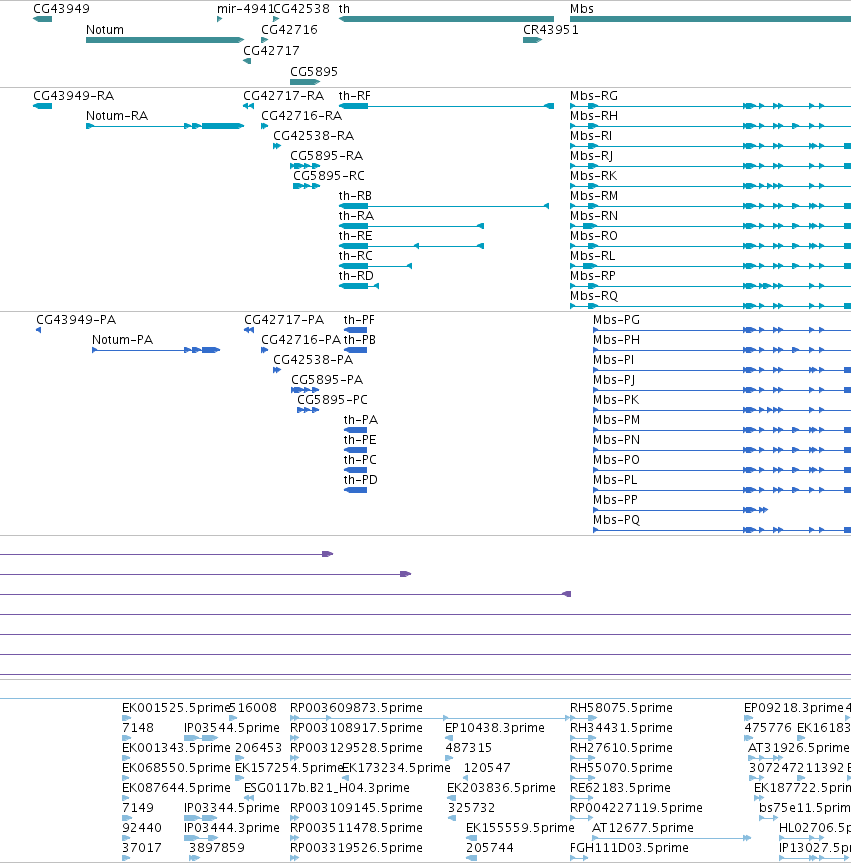
Task: Click the CG5895-PC protein label
Action: click(x=332, y=400)
